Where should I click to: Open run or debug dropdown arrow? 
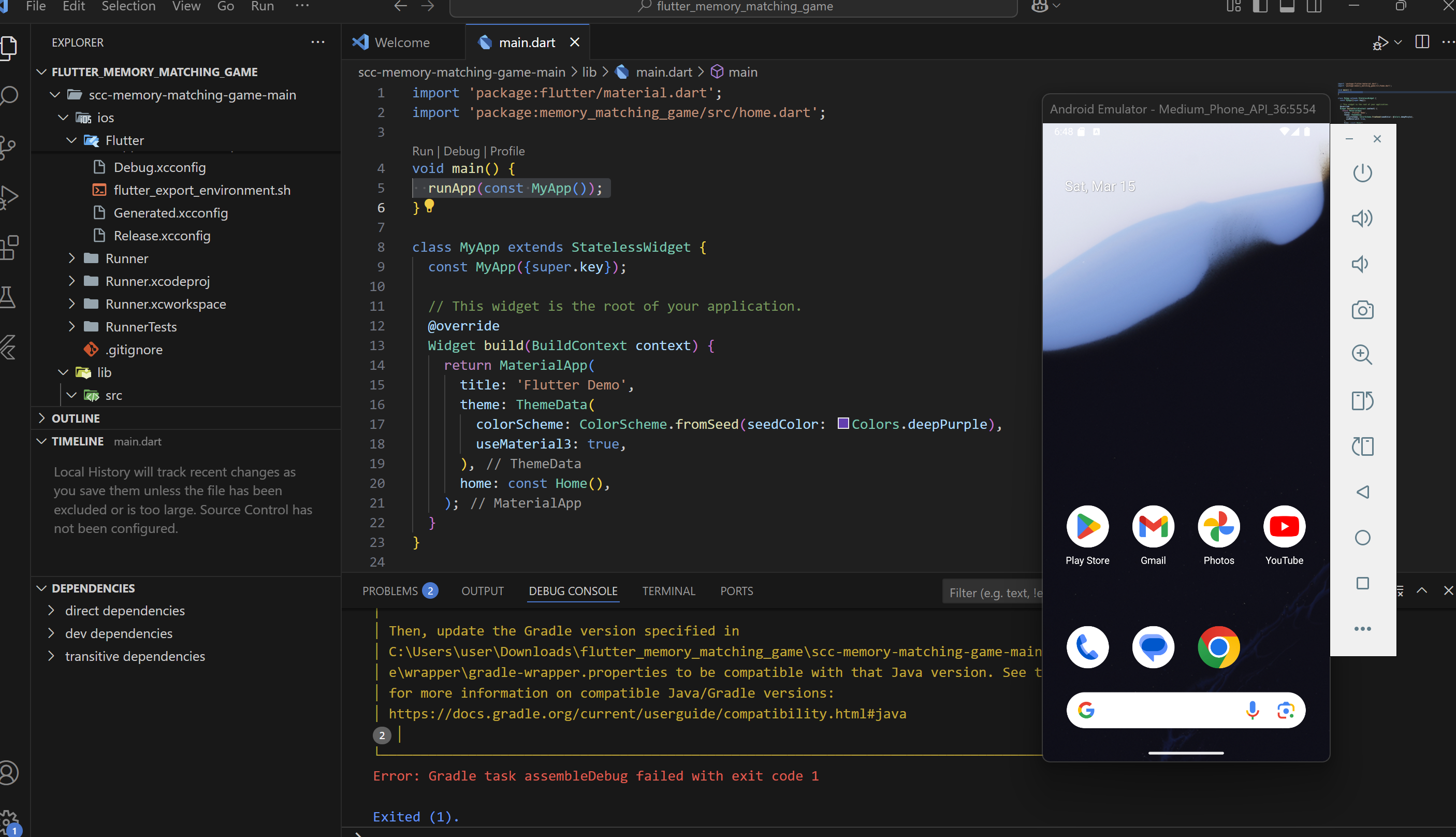[1398, 42]
